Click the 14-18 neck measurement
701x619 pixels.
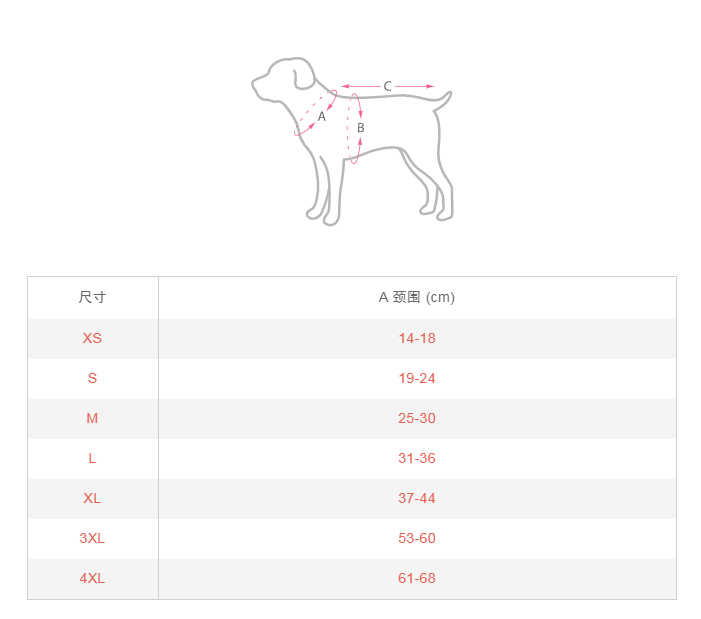click(417, 338)
